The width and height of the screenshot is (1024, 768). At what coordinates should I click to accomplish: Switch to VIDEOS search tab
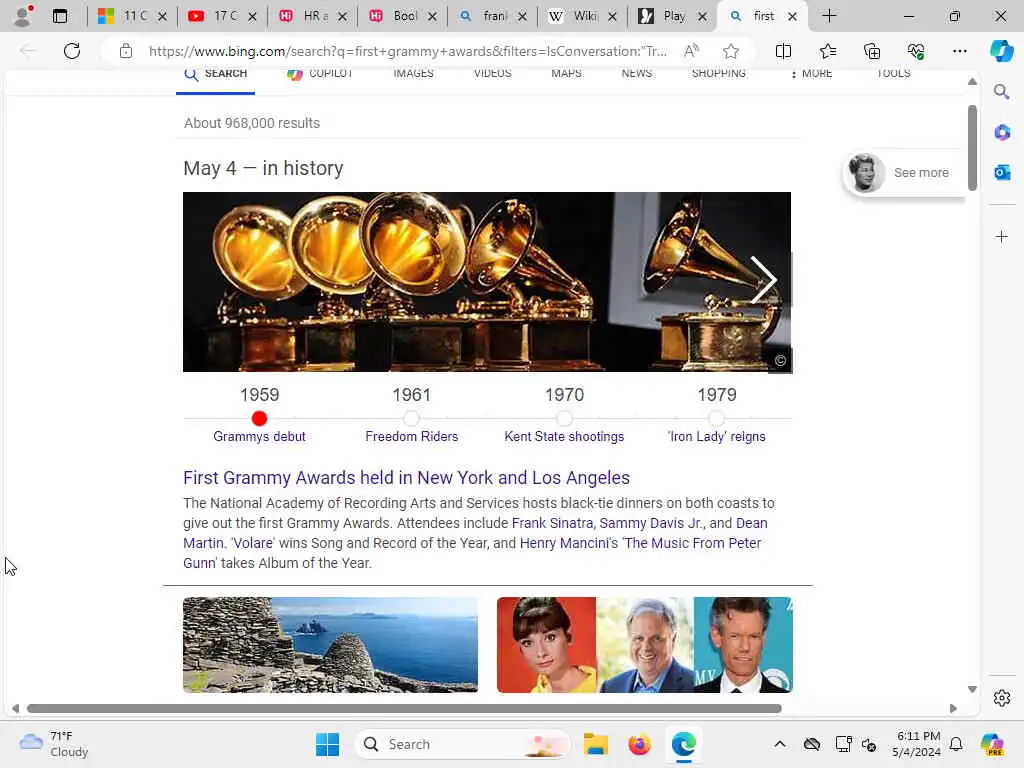pyautogui.click(x=492, y=74)
